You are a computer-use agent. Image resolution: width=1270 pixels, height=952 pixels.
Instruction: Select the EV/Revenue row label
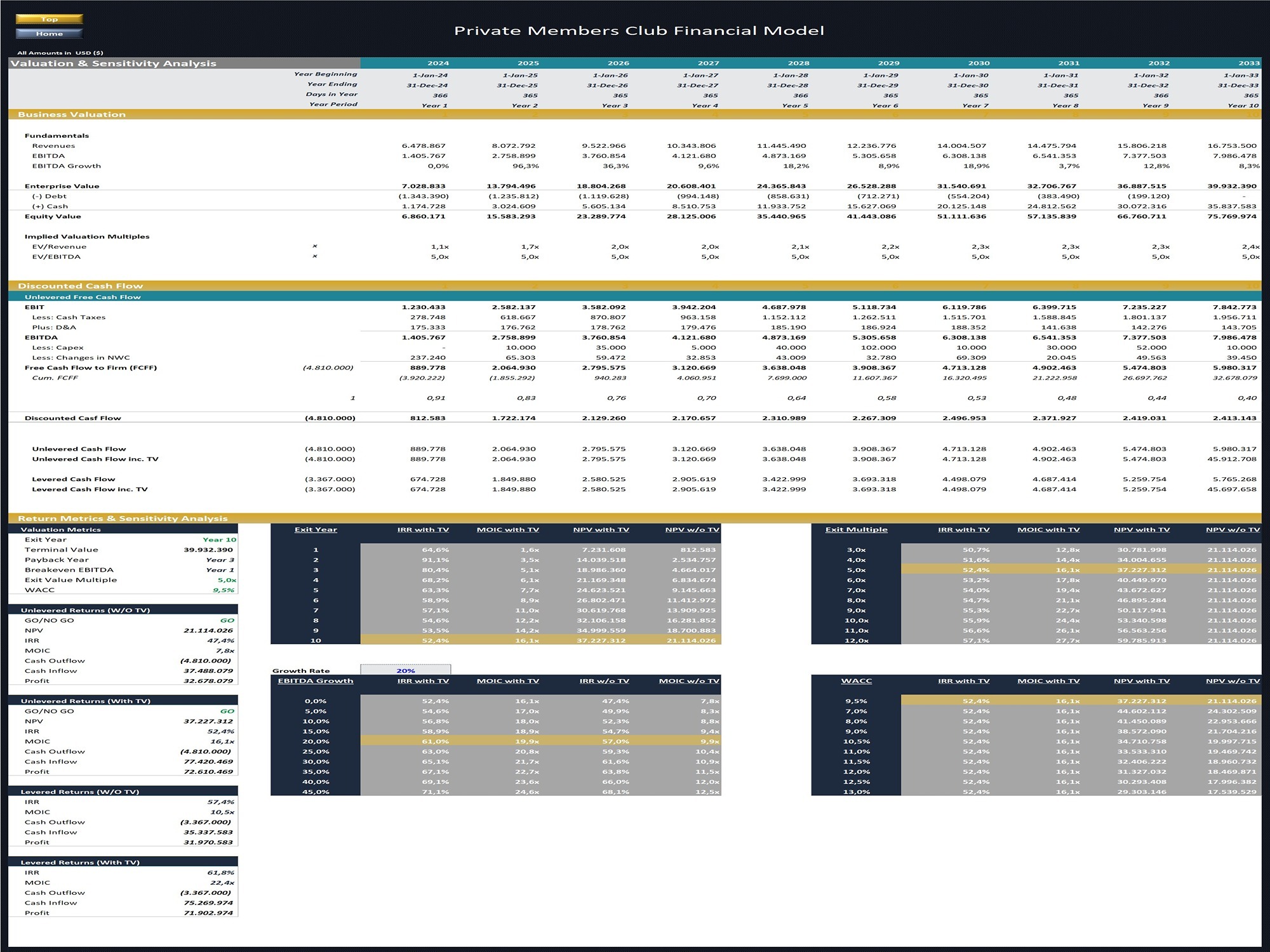(59, 247)
